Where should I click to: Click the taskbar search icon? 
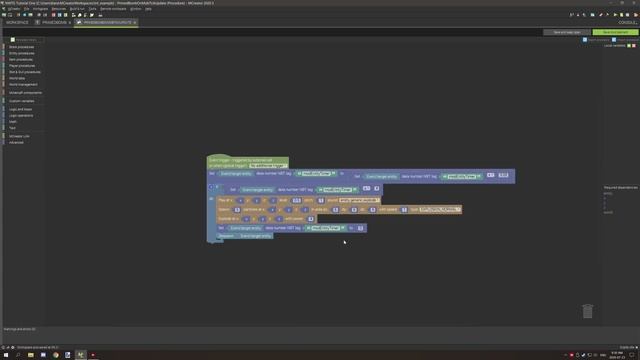click(x=18, y=355)
